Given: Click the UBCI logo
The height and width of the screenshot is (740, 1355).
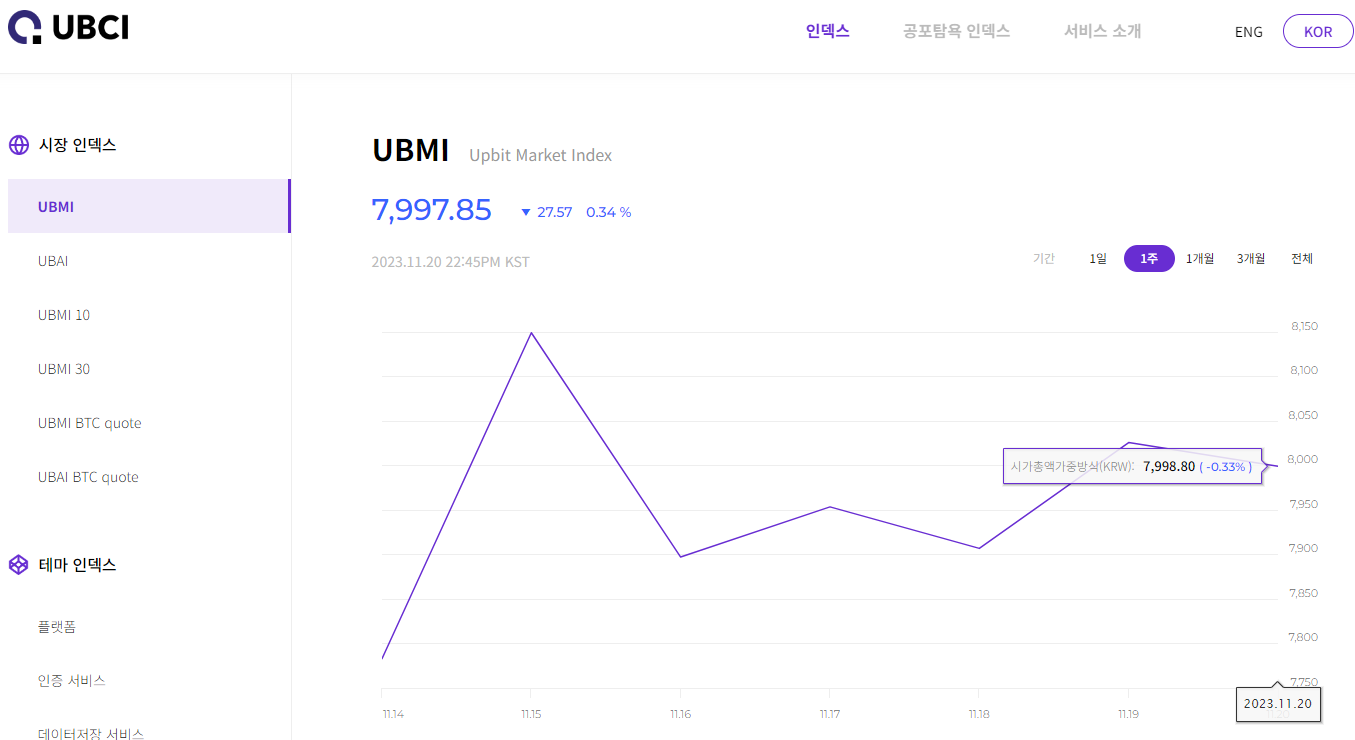Looking at the screenshot, I should [68, 27].
